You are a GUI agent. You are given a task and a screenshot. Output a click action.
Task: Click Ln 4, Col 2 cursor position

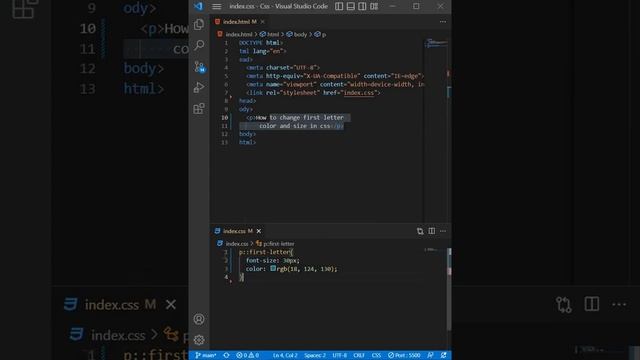[285, 355]
